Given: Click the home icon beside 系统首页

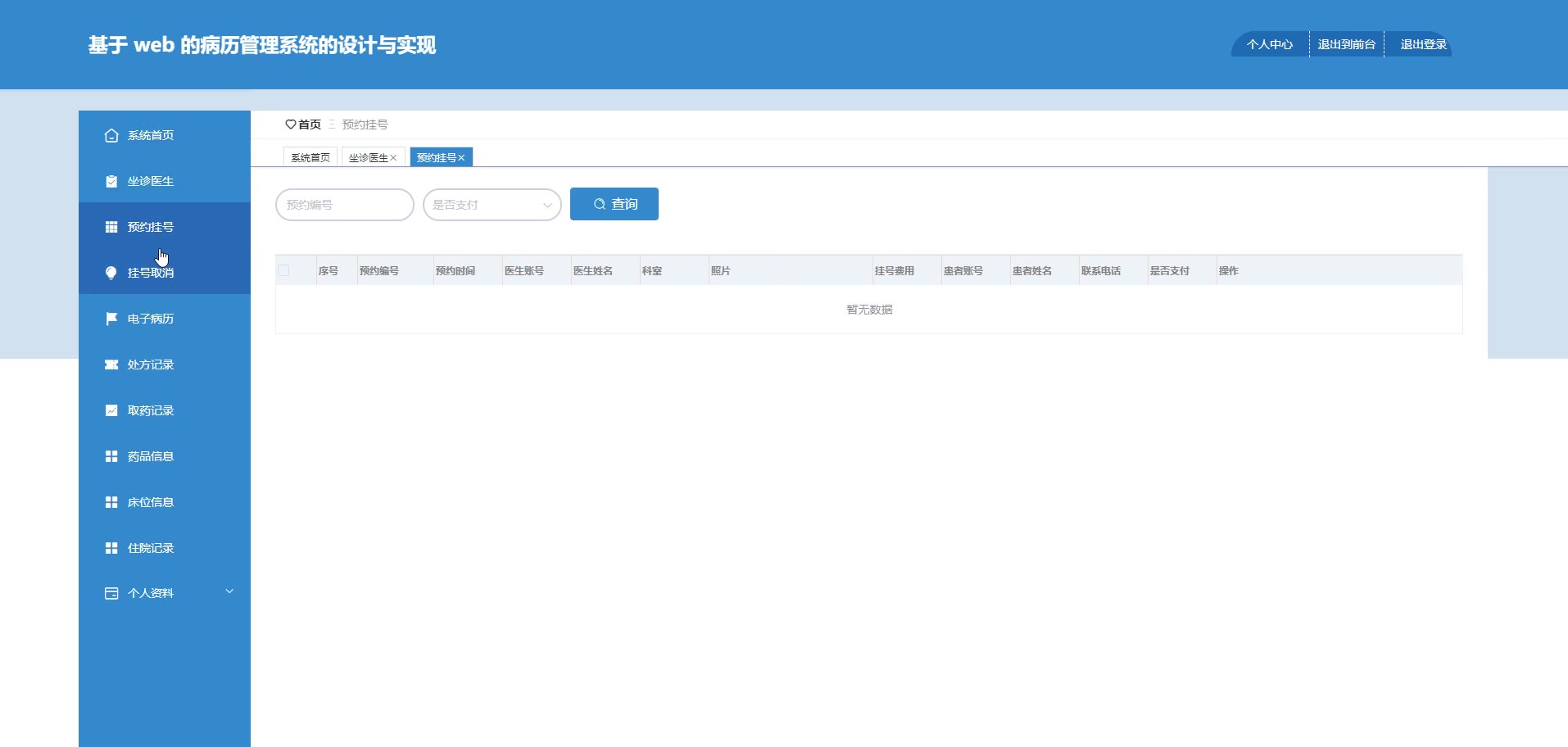Looking at the screenshot, I should click(x=111, y=135).
